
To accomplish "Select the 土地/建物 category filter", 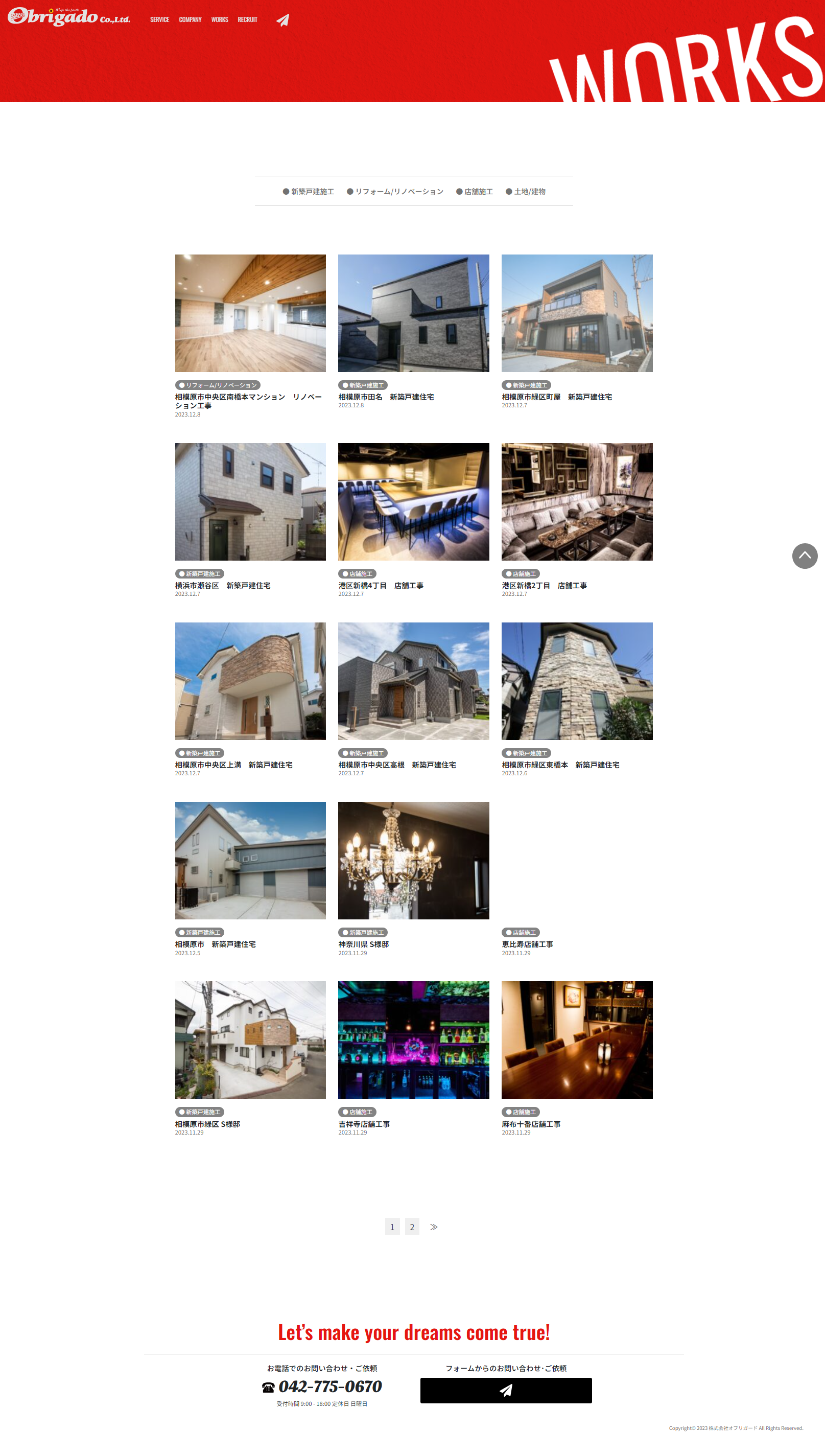I will [x=525, y=192].
